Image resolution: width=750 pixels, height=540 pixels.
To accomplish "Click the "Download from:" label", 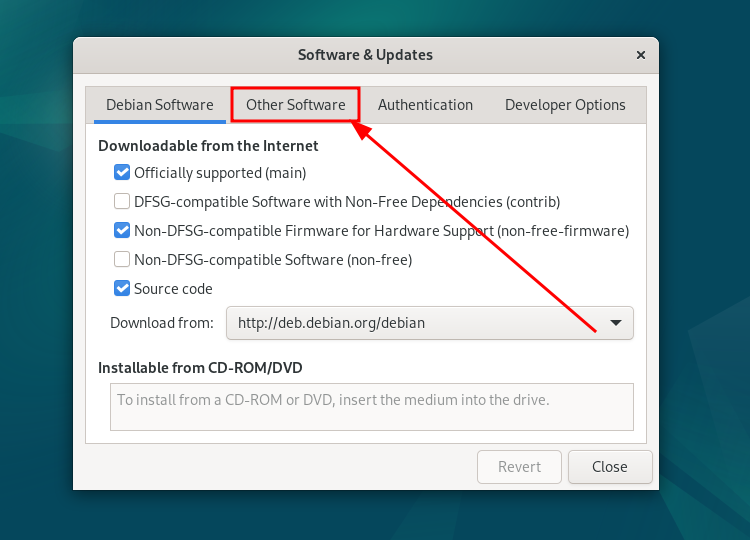I will [x=162, y=323].
